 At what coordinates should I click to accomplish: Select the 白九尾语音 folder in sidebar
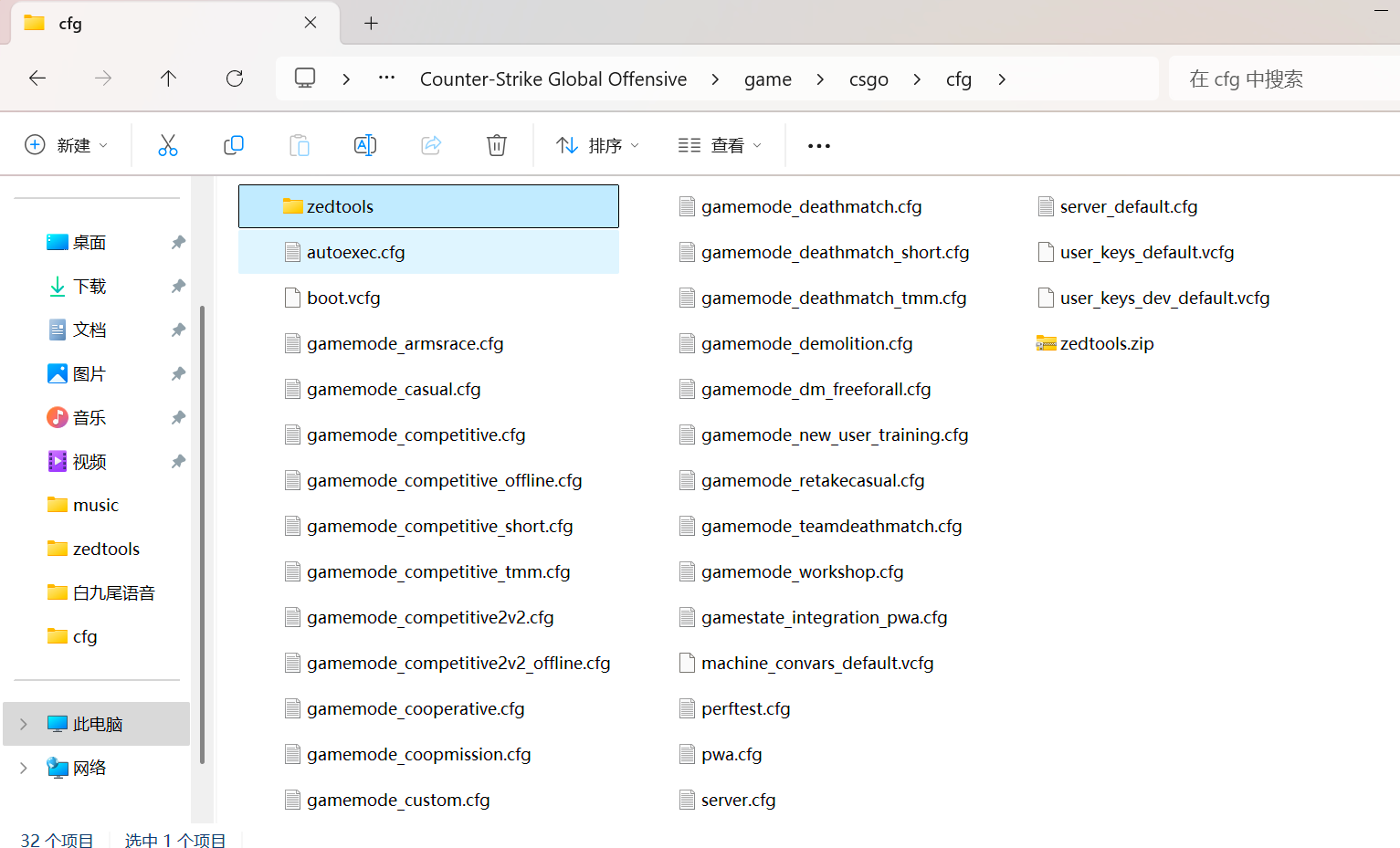pos(97,592)
